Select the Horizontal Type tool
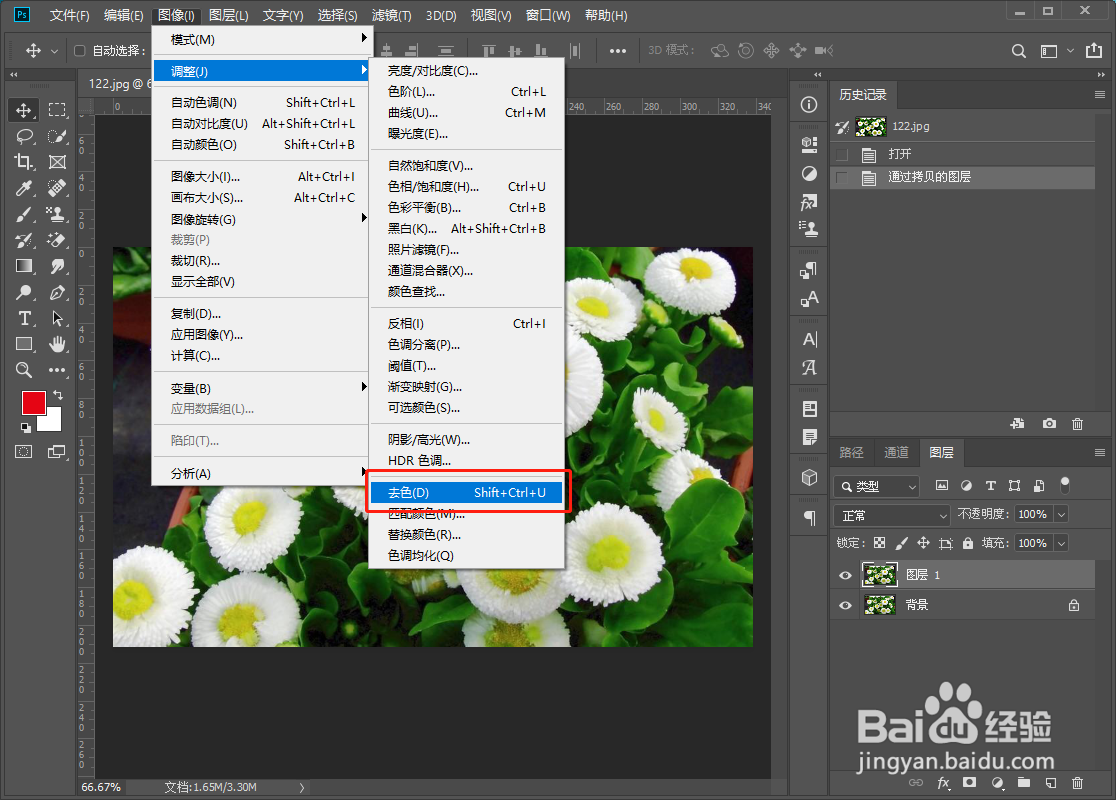The width and height of the screenshot is (1116, 800). [x=23, y=318]
